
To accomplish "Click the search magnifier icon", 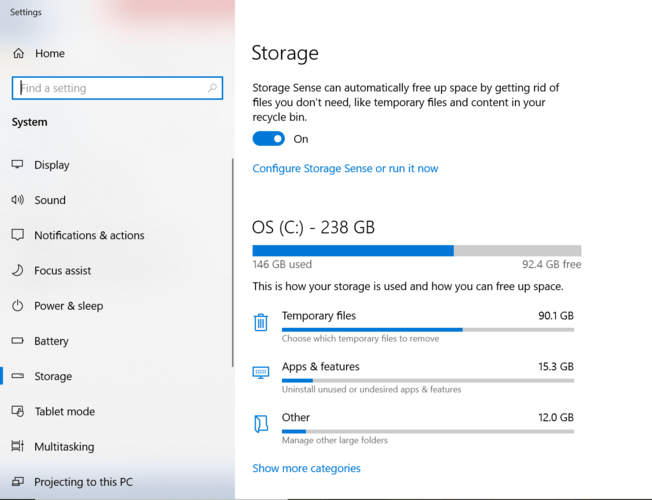I will (x=213, y=88).
